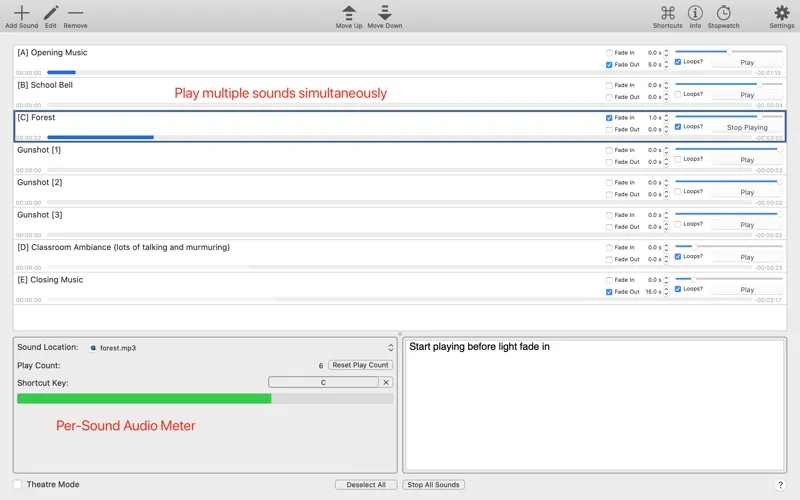Open the Shortcuts command icon

pyautogui.click(x=667, y=13)
